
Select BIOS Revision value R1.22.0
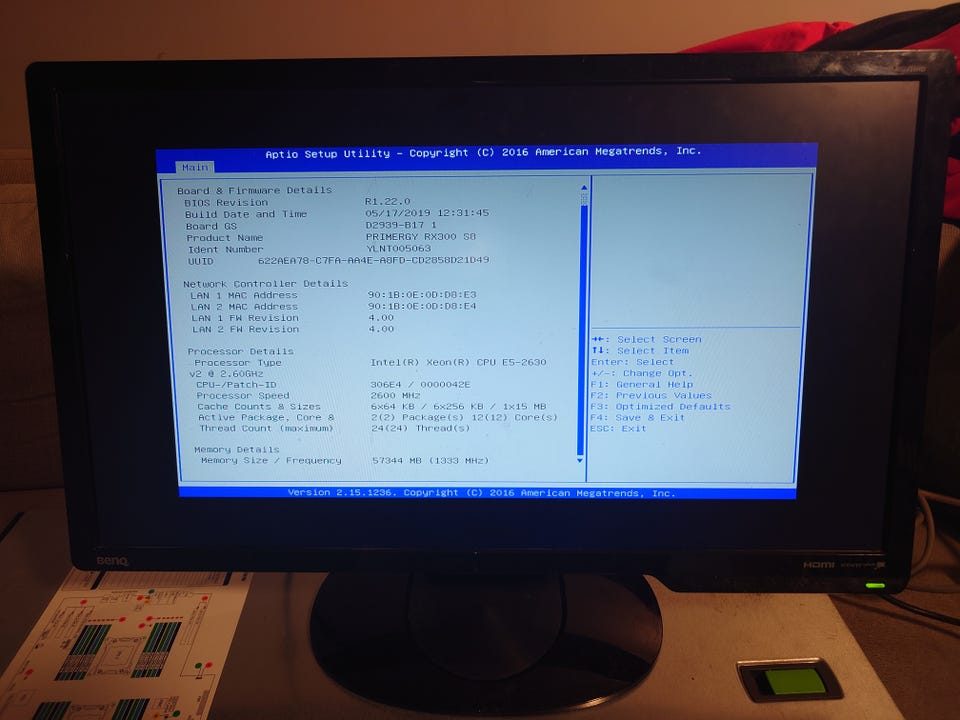click(388, 201)
